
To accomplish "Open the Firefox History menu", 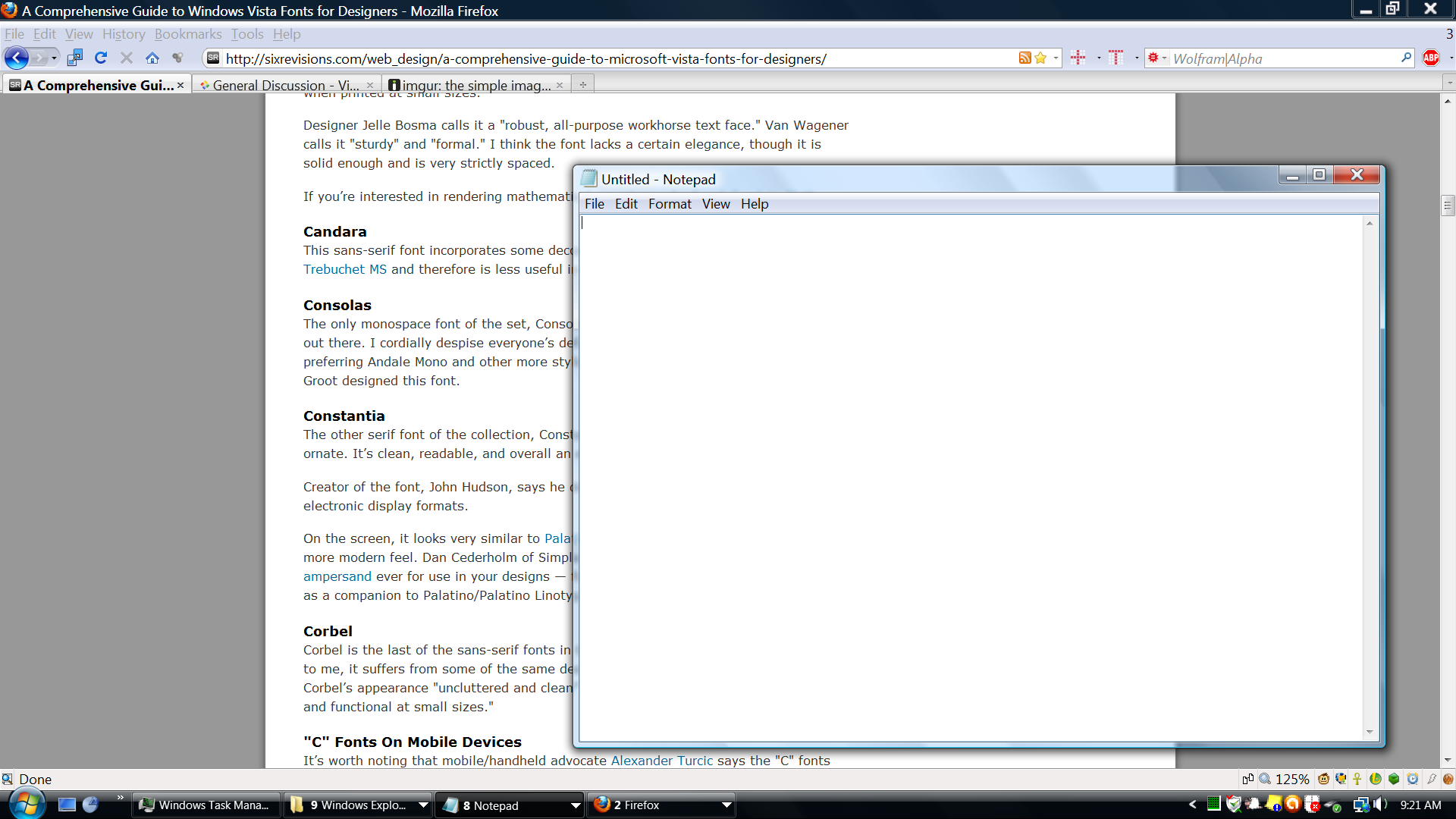I will coord(124,34).
